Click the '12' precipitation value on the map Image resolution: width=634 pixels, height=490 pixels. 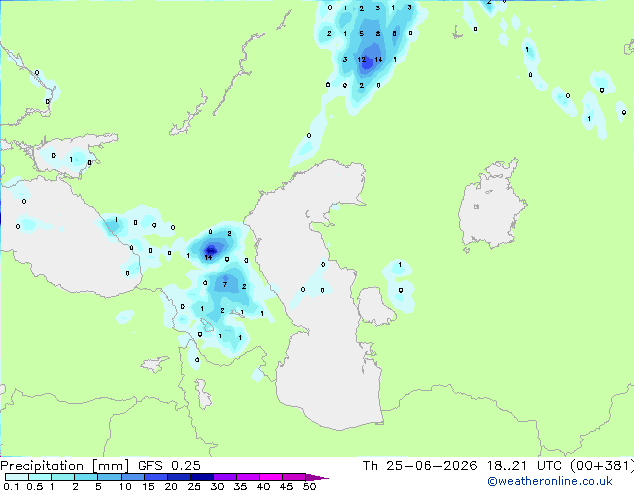pyautogui.click(x=361, y=60)
